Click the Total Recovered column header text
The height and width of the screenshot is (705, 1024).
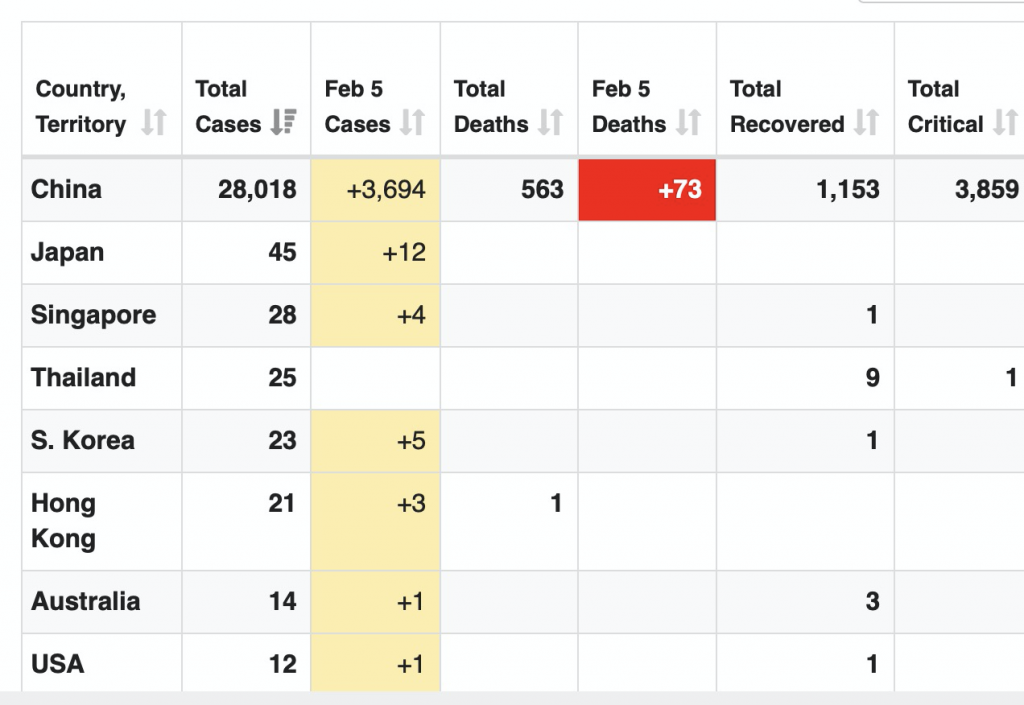click(787, 107)
